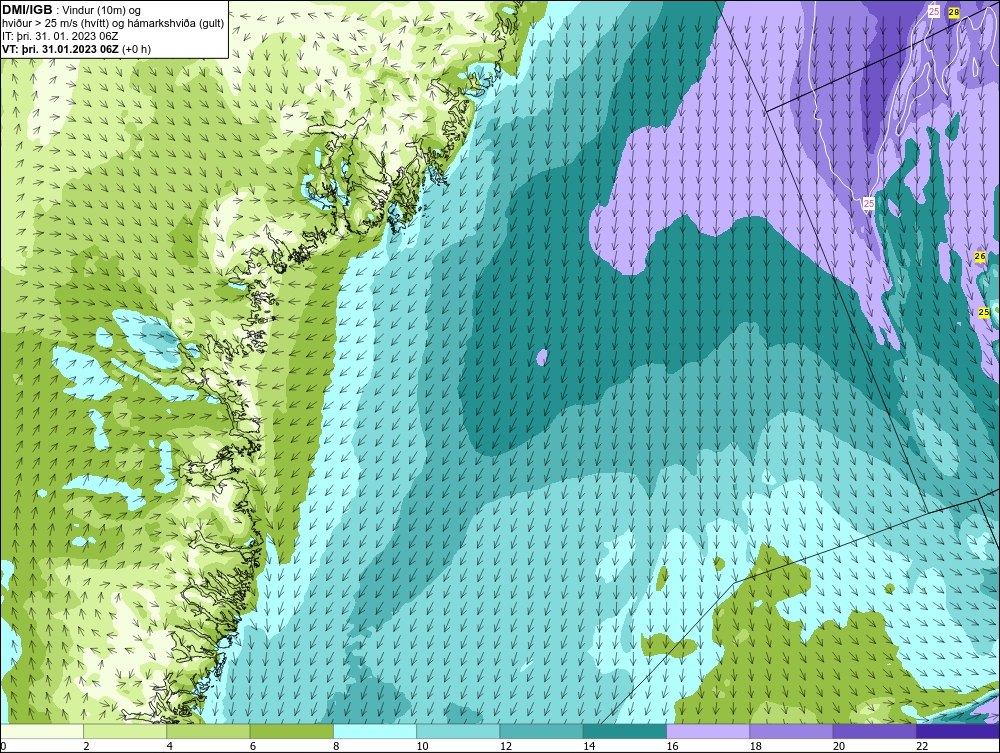Image resolution: width=1000 pixels, height=753 pixels.
Task: Click the legend scale value "0"
Action: (x=3, y=746)
